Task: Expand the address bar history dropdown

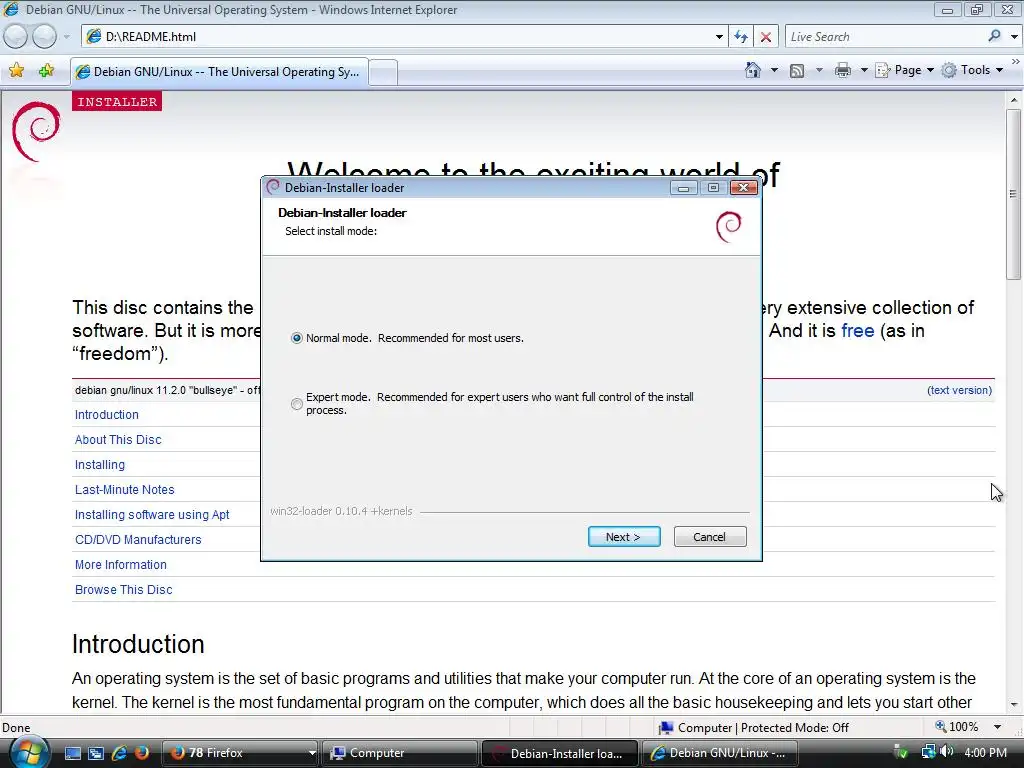Action: click(x=719, y=37)
